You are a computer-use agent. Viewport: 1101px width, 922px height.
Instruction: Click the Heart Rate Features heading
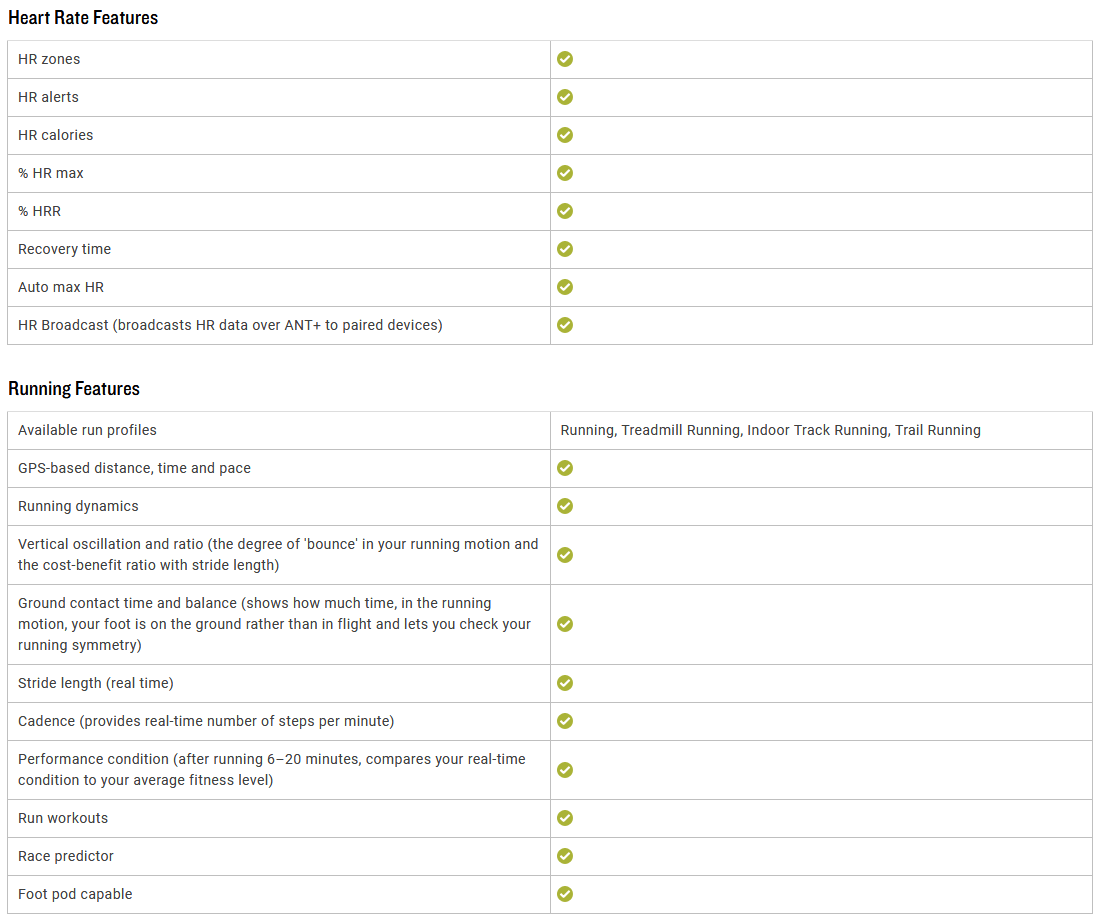83,18
